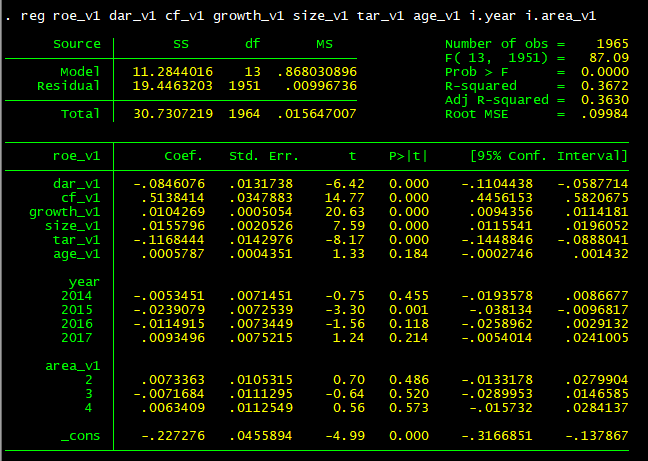The height and width of the screenshot is (461, 648).
Task: Click the 'Std. Err.' column header
Action: pos(264,156)
